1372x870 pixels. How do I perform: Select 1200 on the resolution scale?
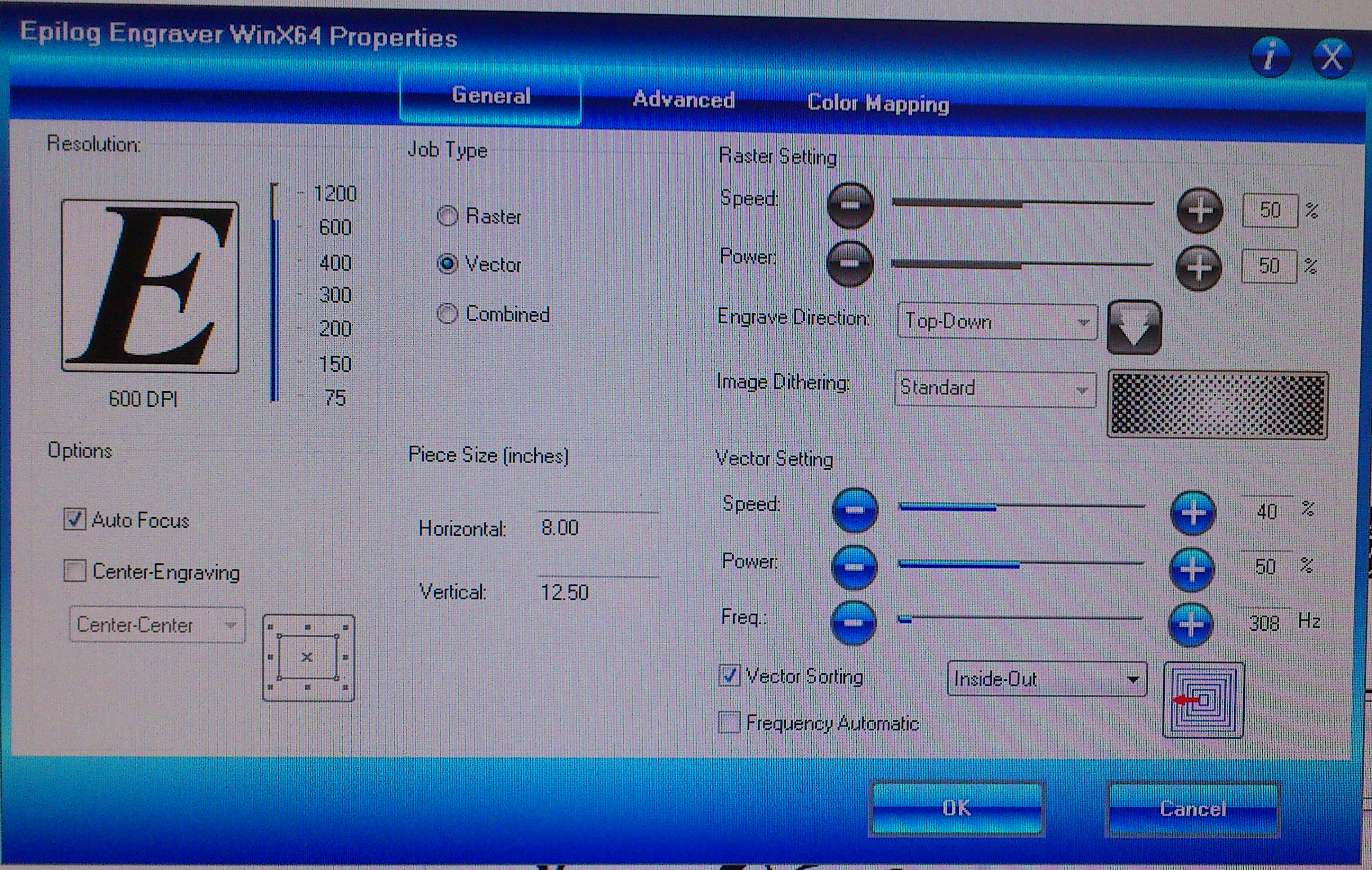(335, 194)
